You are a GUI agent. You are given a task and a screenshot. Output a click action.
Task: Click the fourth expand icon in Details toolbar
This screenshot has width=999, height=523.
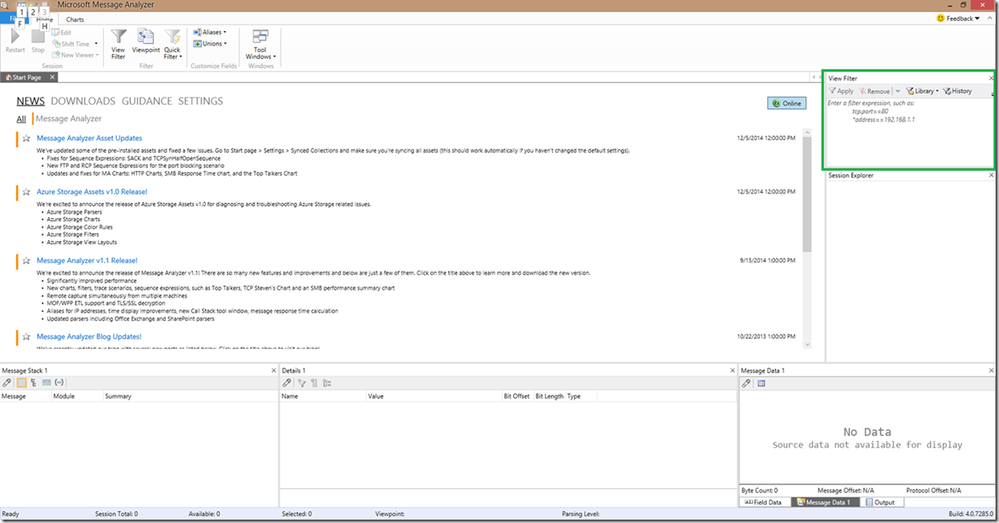pyautogui.click(x=327, y=383)
